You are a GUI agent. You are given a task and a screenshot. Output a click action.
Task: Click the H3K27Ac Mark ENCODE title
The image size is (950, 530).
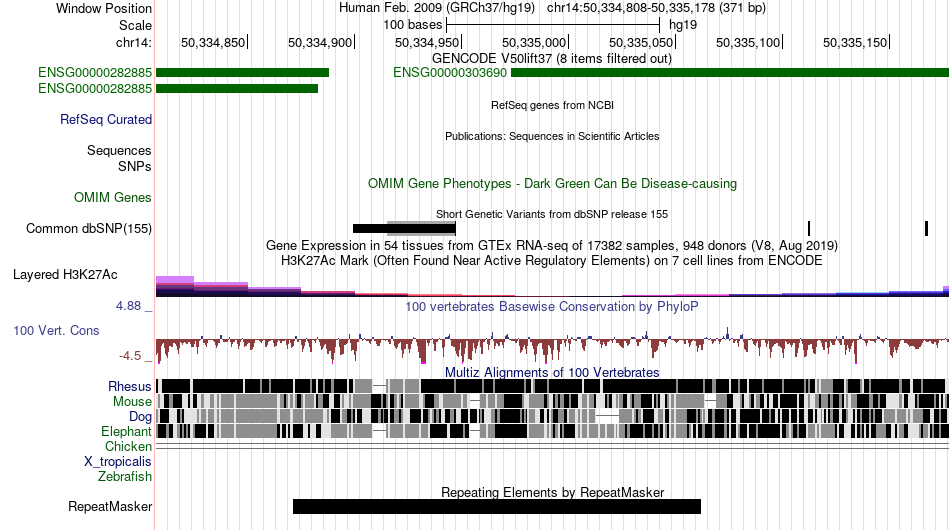coord(552,260)
